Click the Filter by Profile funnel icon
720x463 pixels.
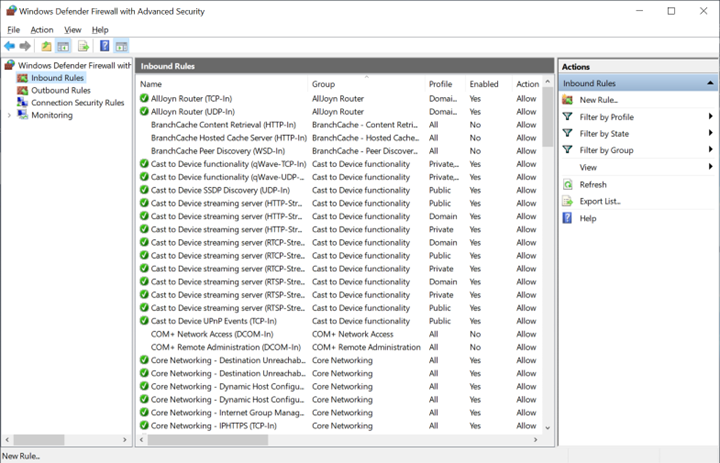[568, 117]
